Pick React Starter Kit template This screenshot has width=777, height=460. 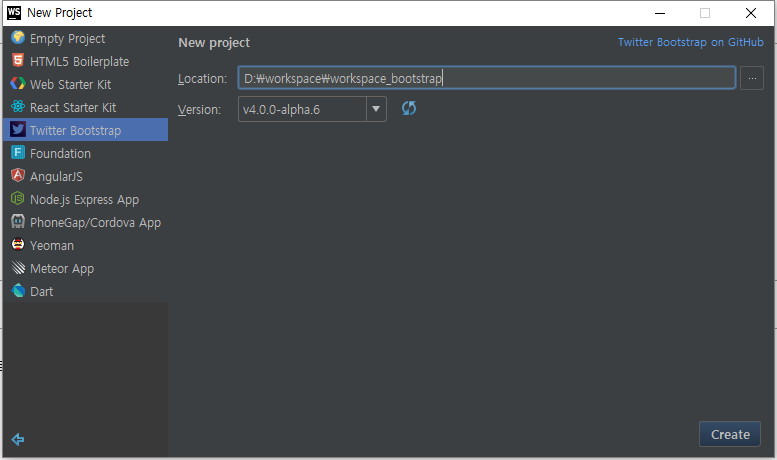coord(85,107)
